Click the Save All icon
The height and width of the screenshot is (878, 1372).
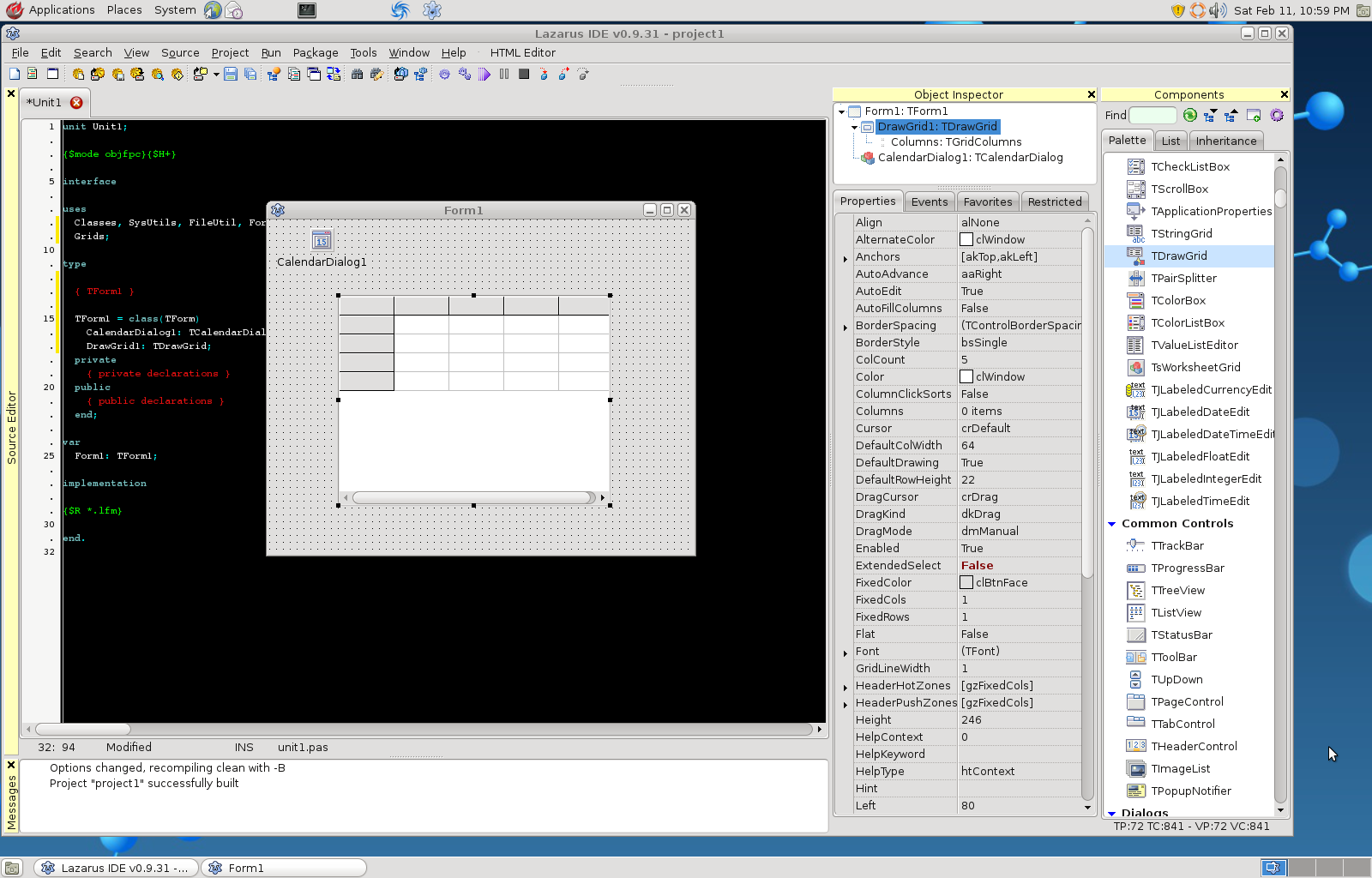[x=250, y=75]
